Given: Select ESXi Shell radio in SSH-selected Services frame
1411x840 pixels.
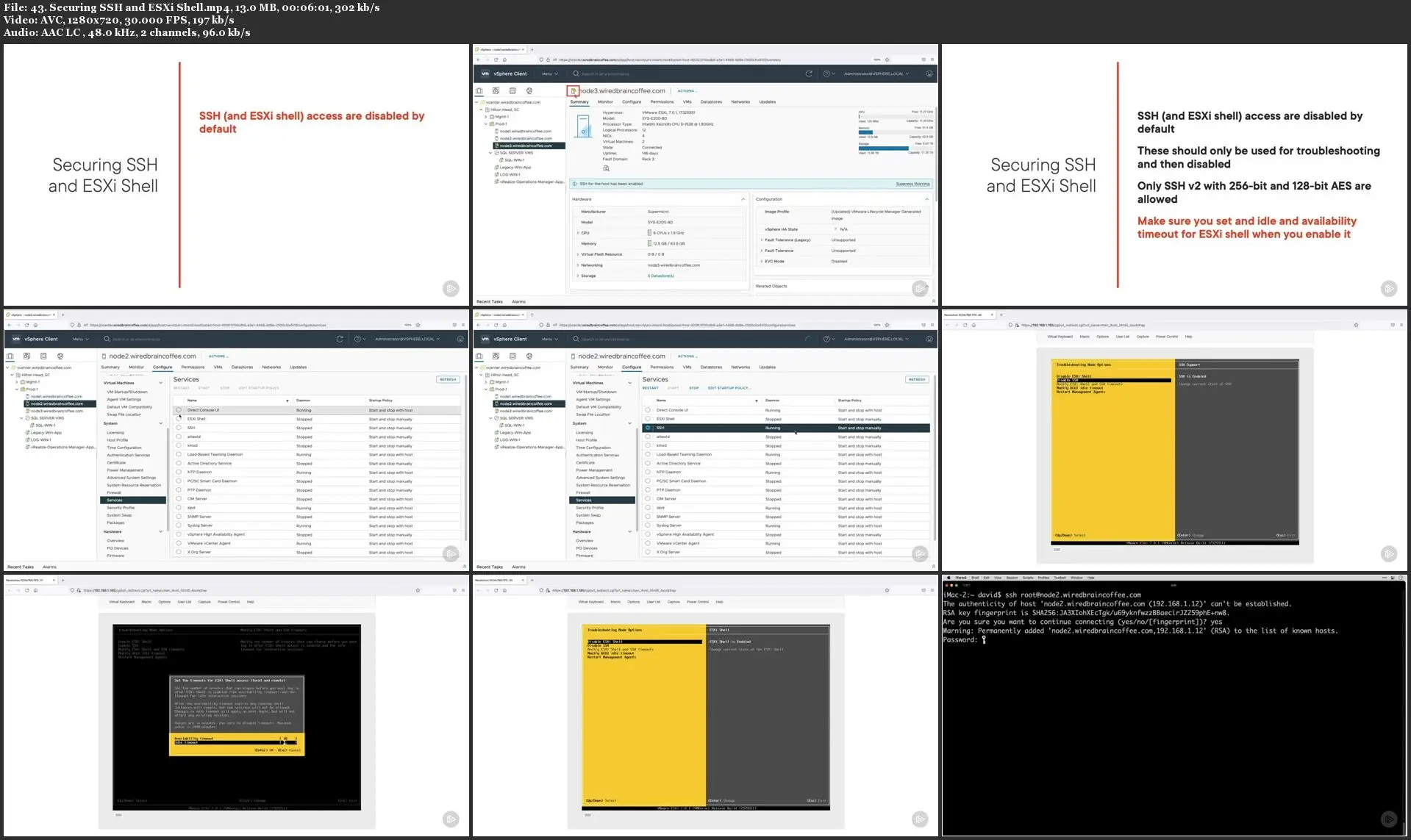Looking at the screenshot, I should click(x=648, y=419).
